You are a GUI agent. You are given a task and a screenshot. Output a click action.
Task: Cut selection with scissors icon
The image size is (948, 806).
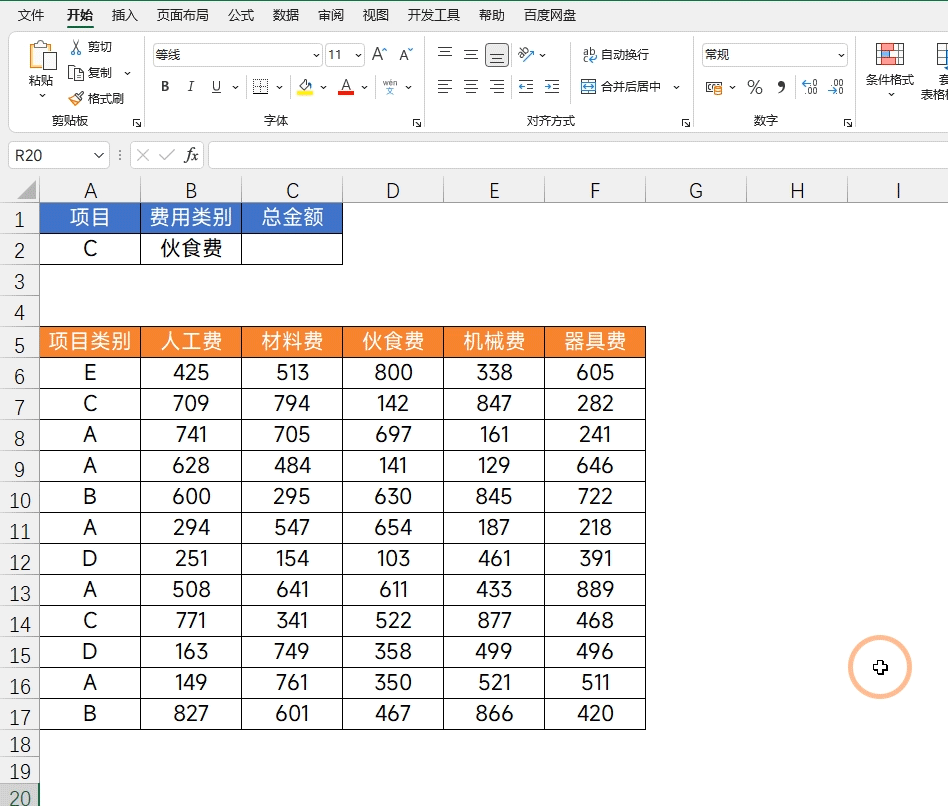[x=76, y=47]
